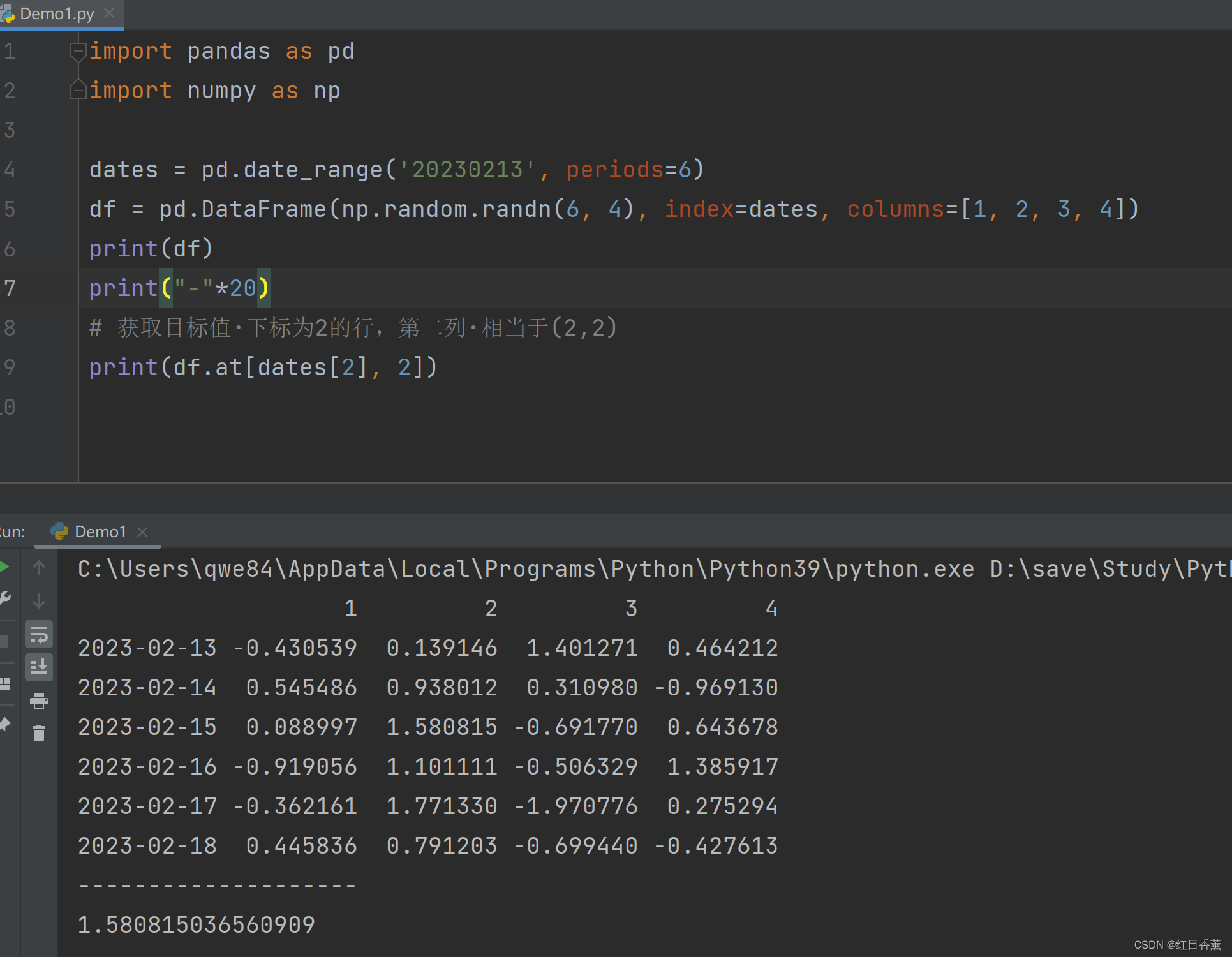Click the Up the Stack Trace arrow

[x=39, y=568]
